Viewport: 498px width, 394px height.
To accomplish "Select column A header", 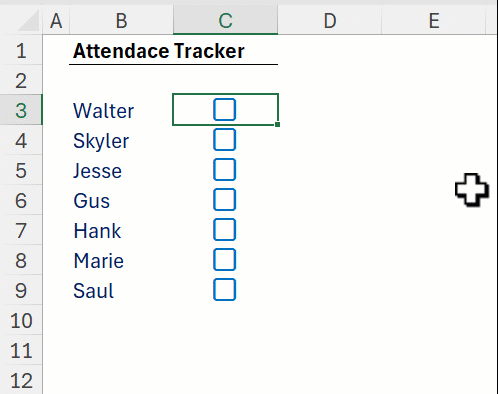I will coord(56,21).
